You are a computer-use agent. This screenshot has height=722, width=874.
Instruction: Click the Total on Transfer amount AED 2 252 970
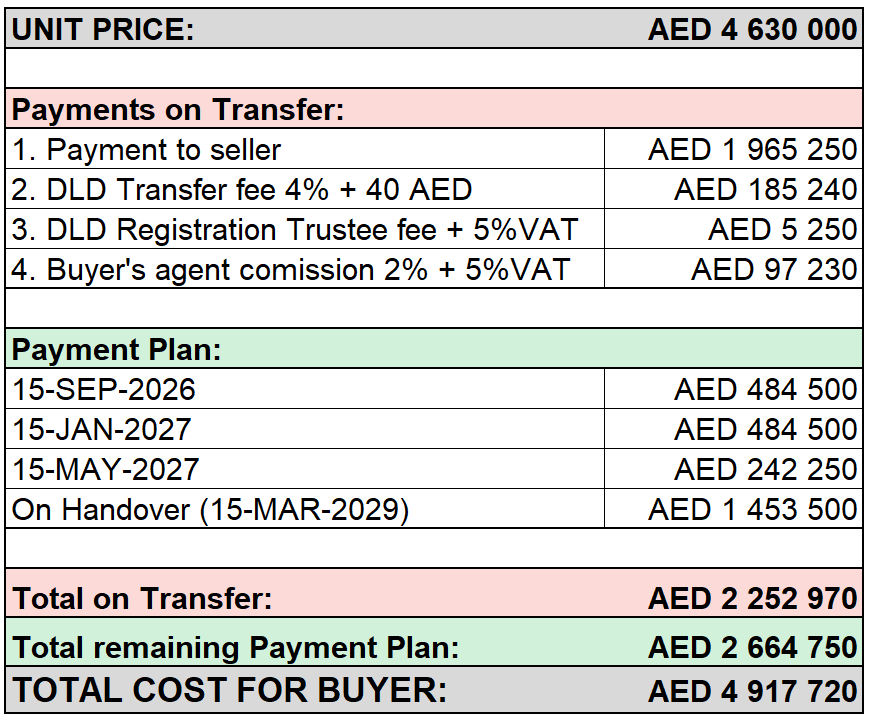tap(752, 599)
